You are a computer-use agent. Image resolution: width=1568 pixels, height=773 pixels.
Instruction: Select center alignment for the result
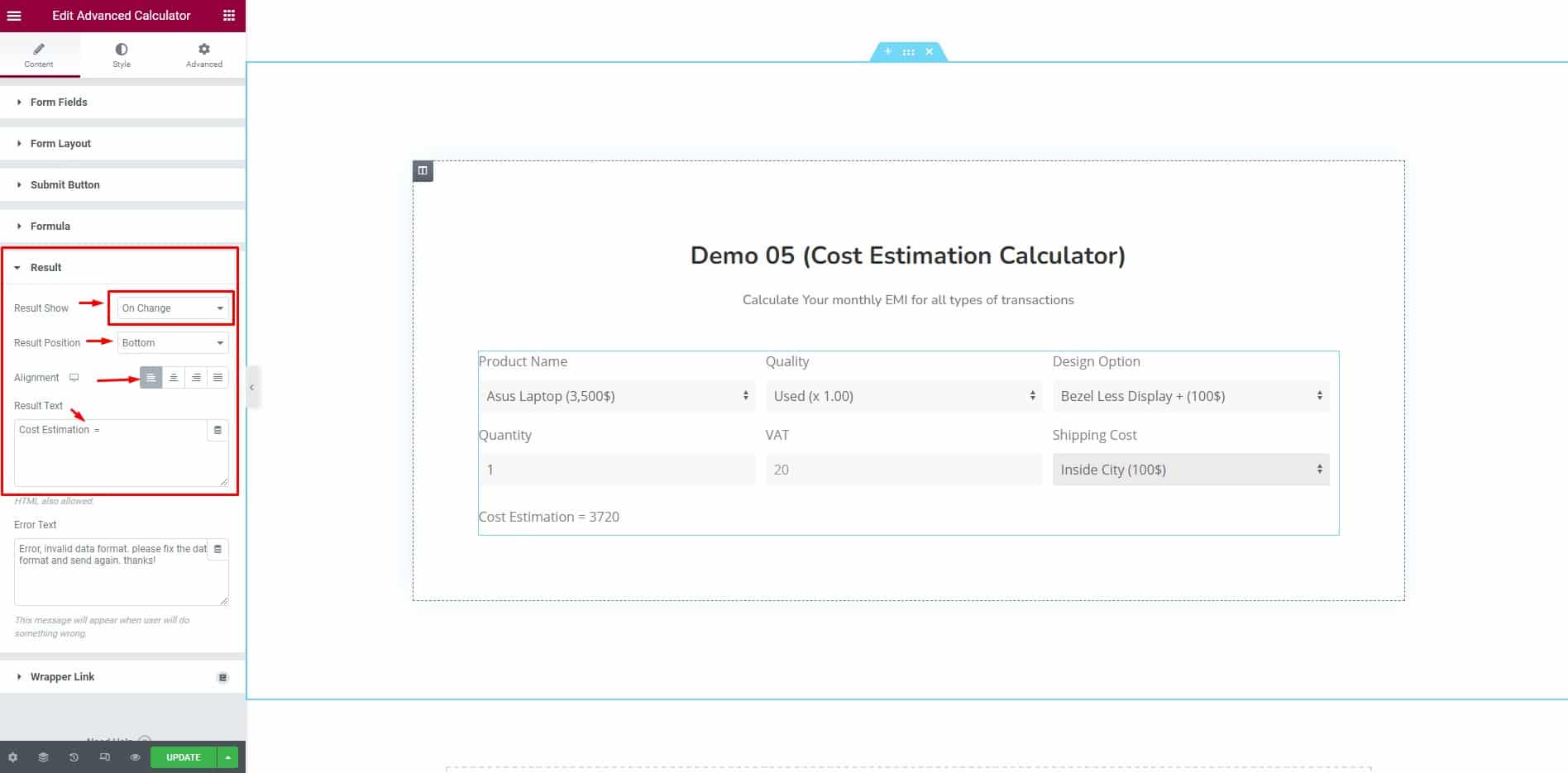tap(173, 378)
